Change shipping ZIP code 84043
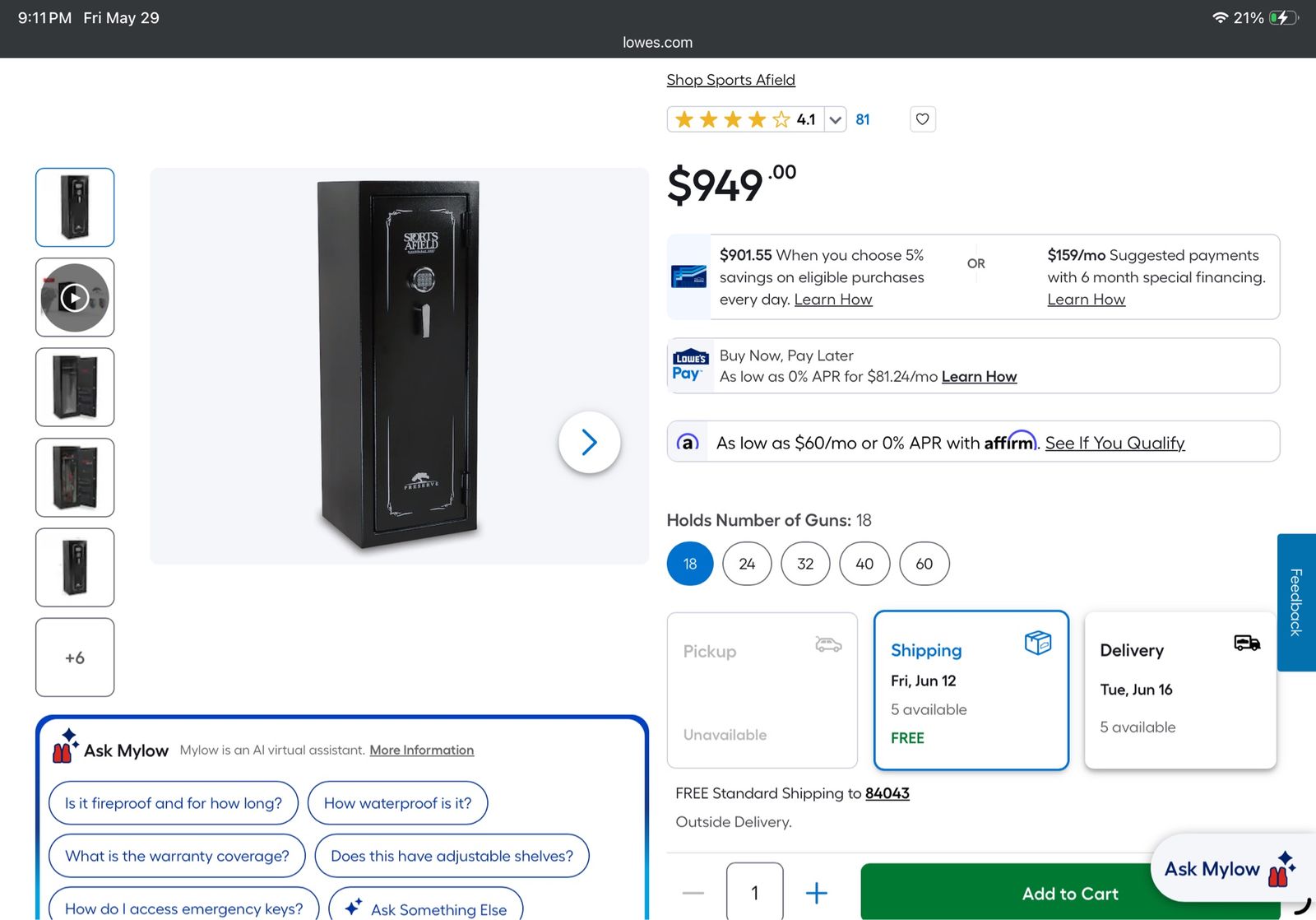This screenshot has height=920, width=1316. (887, 793)
